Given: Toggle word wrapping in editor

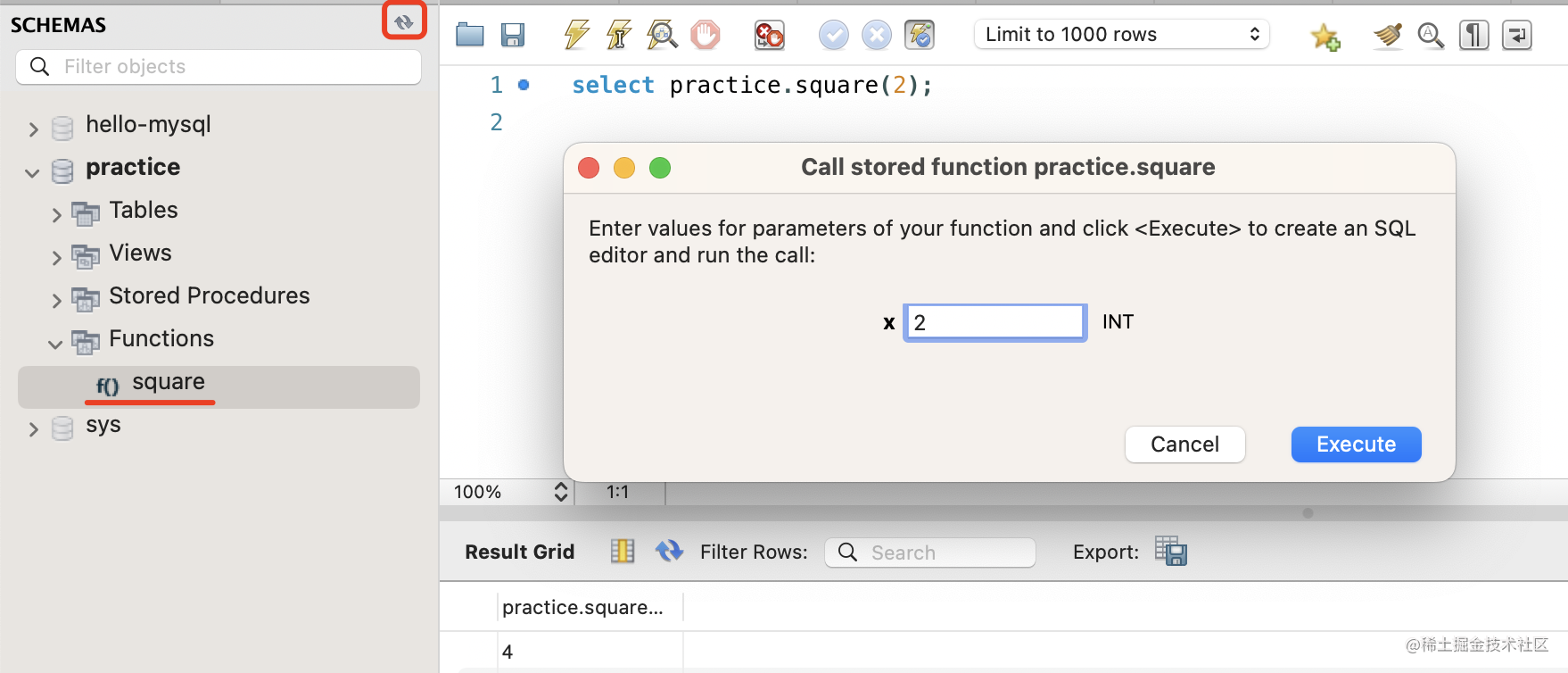Looking at the screenshot, I should click(1517, 36).
